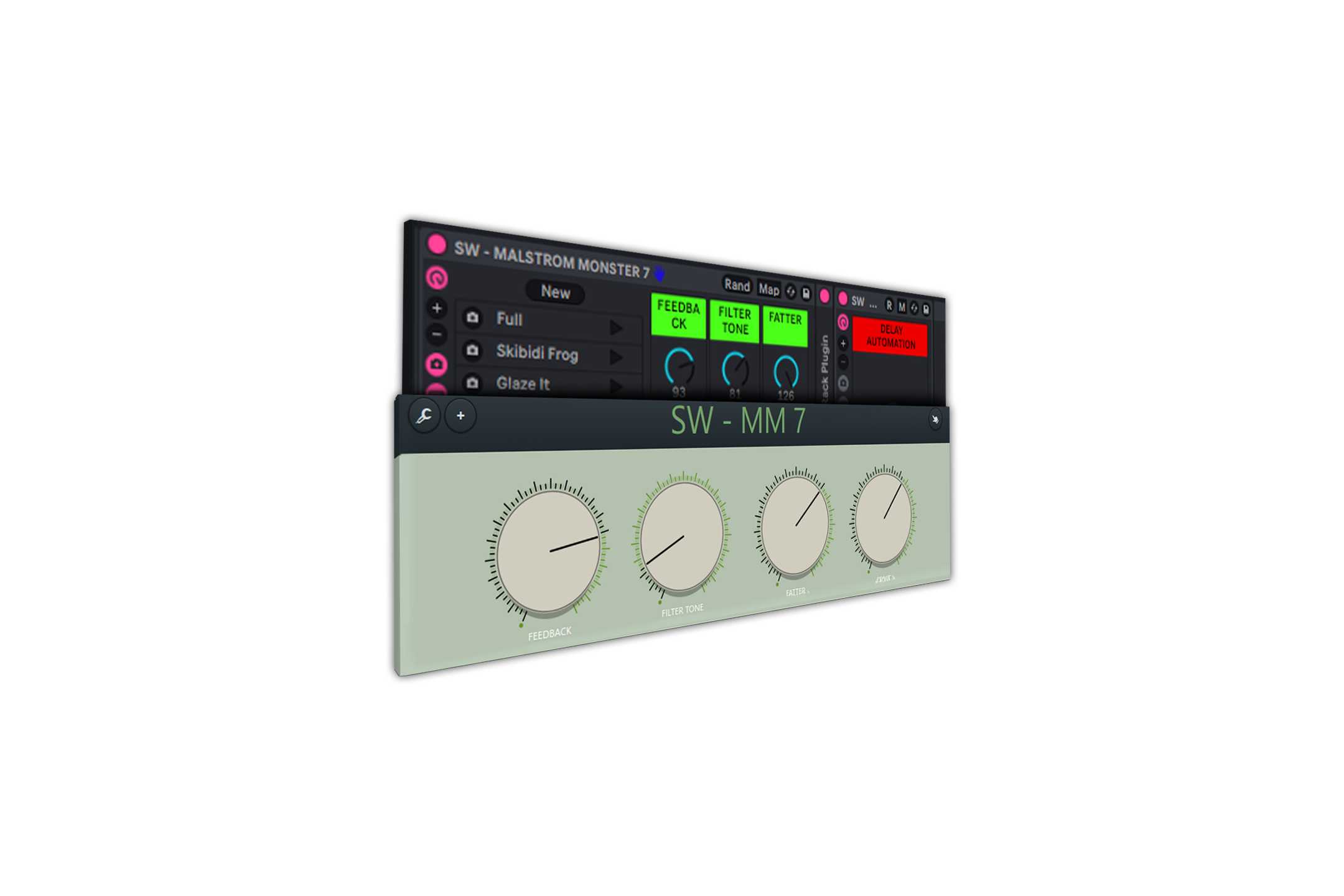Toggle the second SW rack pink power button
This screenshot has width=1344, height=896.
pos(842,299)
